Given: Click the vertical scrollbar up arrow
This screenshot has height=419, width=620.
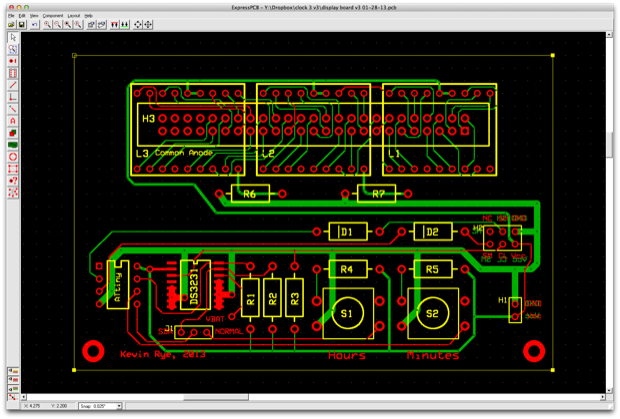Looking at the screenshot, I should pyautogui.click(x=609, y=35).
